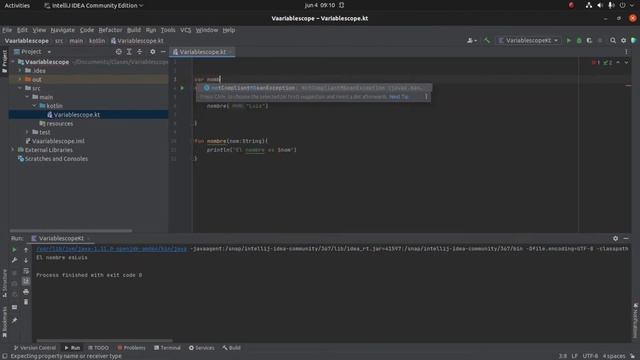The height and width of the screenshot is (360, 640).
Task: Click the Next Tip link in completion popup
Action: [399, 97]
